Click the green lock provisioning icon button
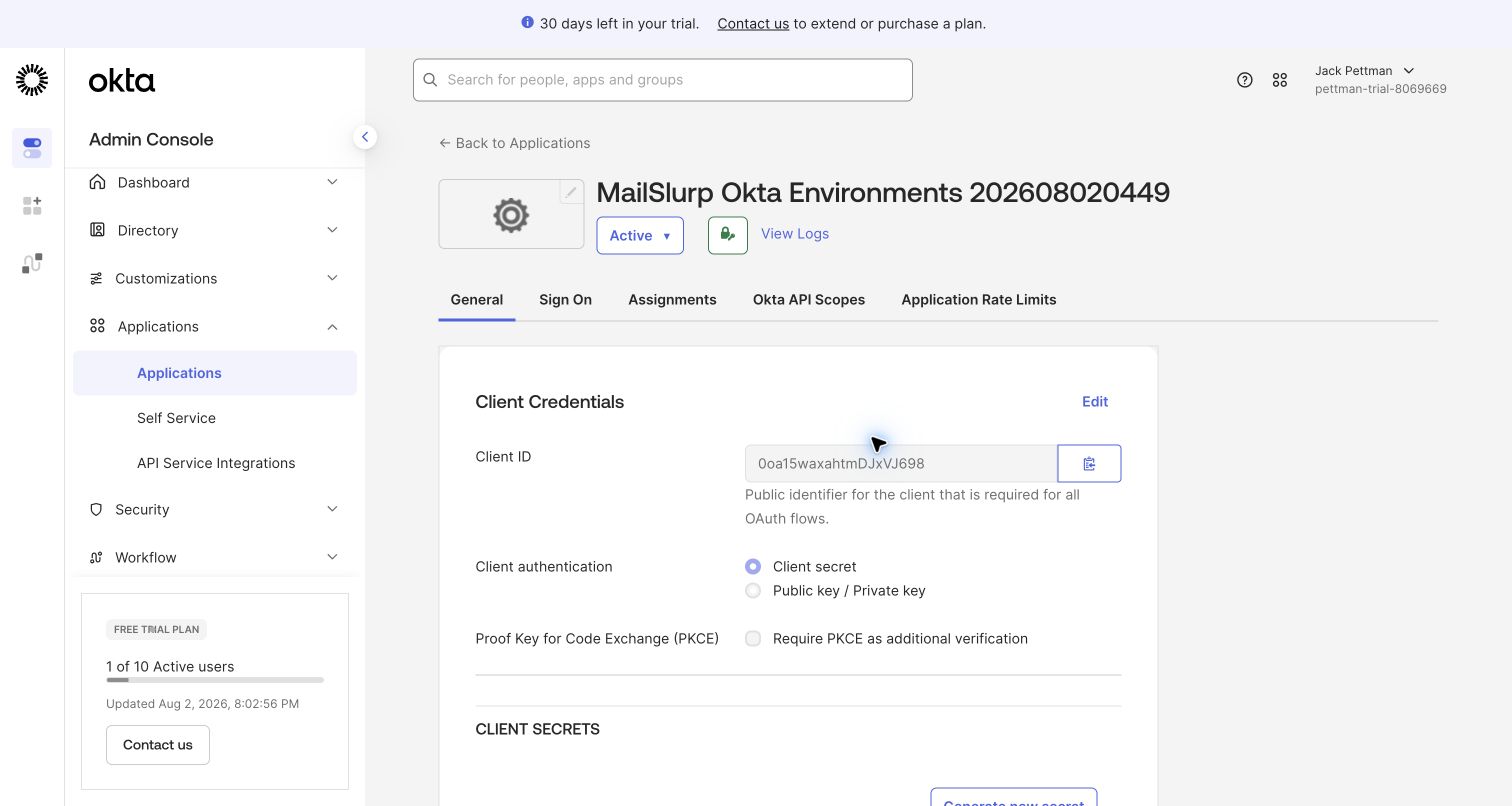This screenshot has height=806, width=1512. pos(728,235)
